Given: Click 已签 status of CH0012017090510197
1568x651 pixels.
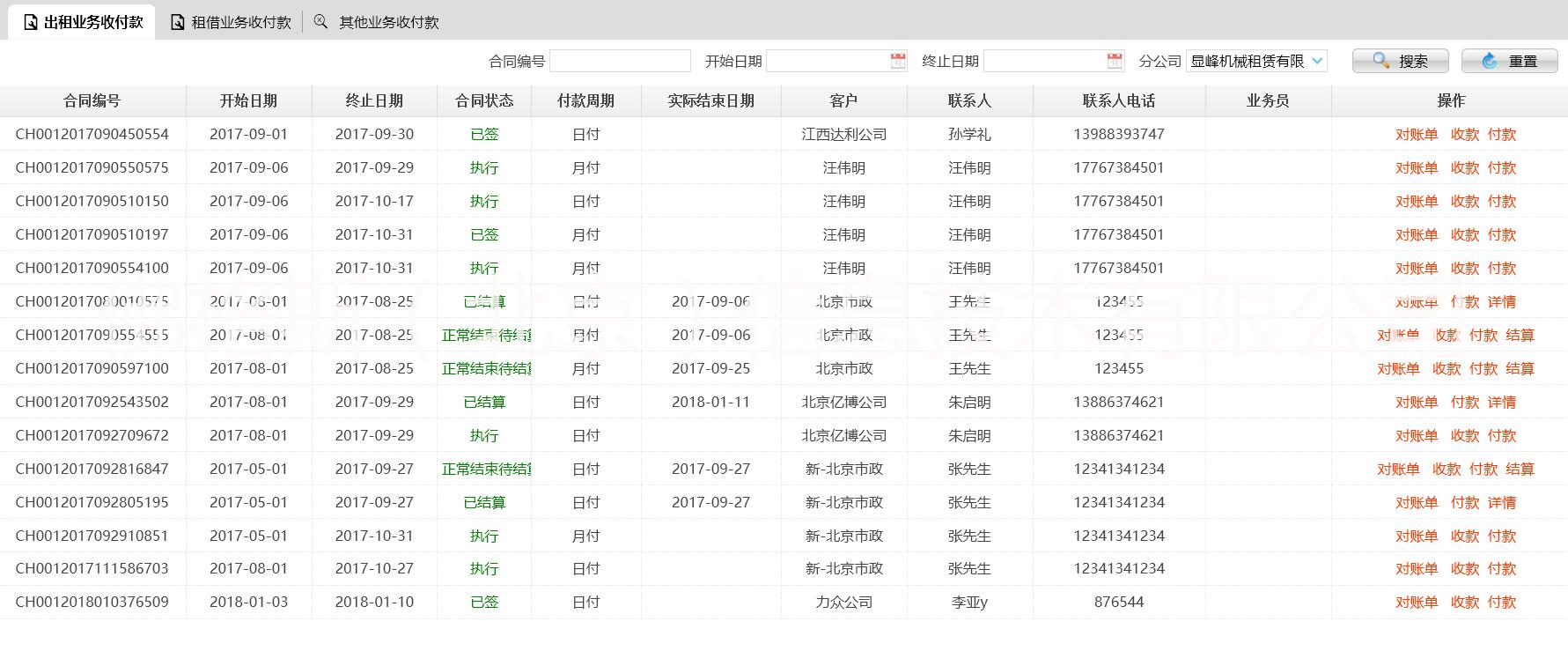Looking at the screenshot, I should click(x=484, y=234).
